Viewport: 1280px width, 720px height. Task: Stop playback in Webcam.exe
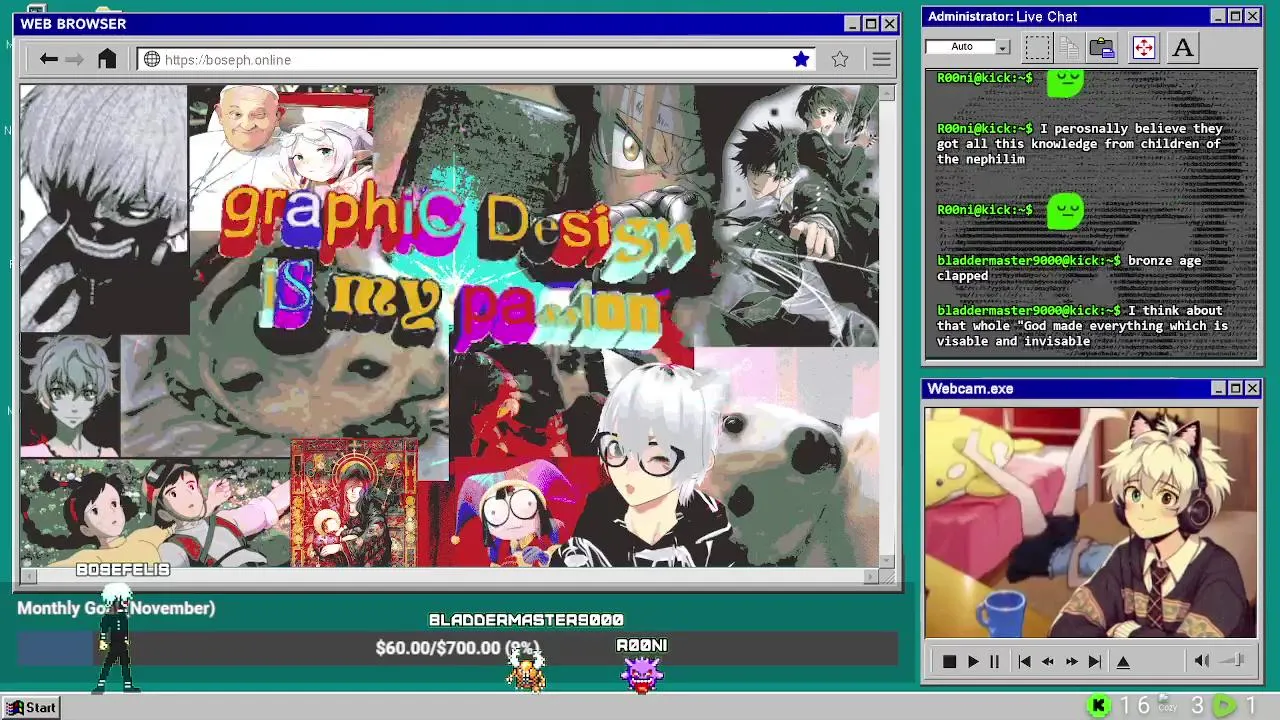[x=949, y=661]
